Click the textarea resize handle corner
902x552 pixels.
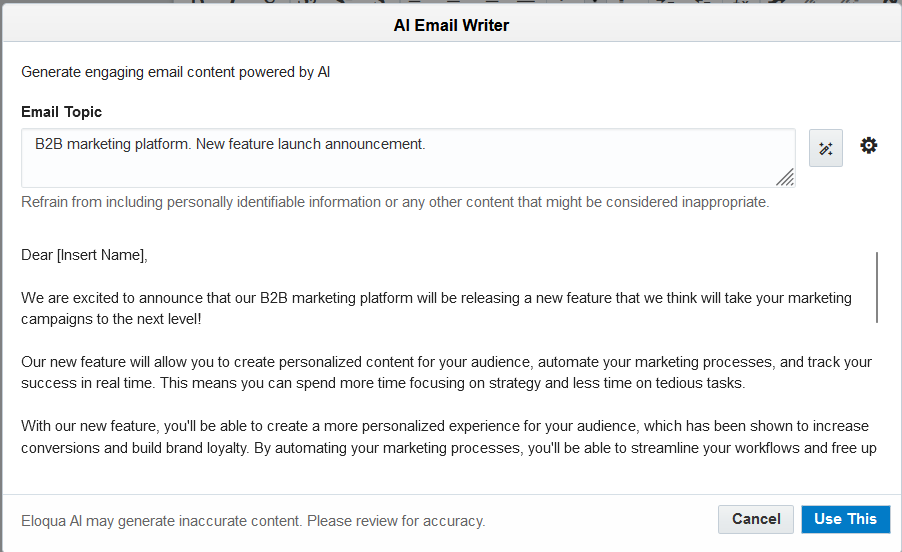tap(785, 177)
